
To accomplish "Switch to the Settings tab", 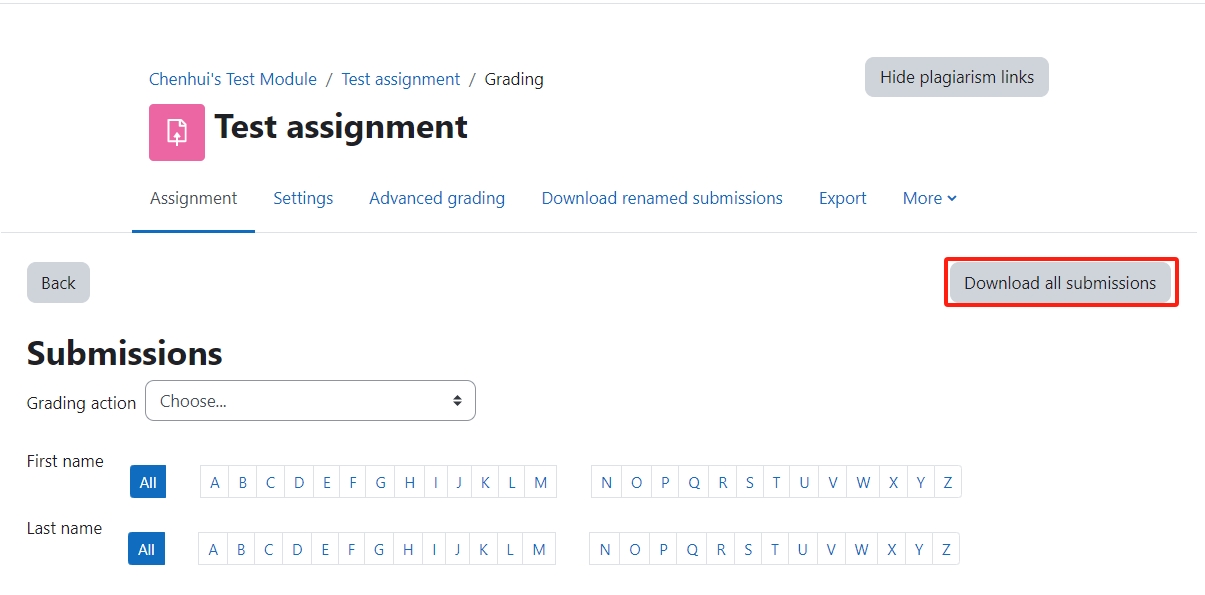I will [x=303, y=198].
